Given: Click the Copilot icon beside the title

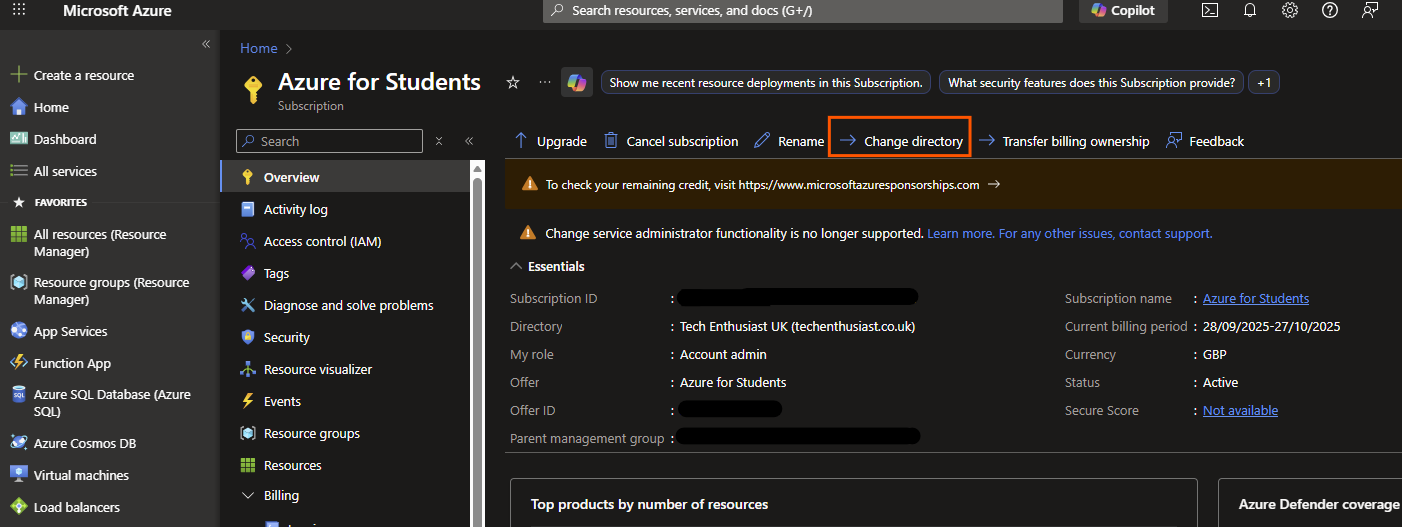Looking at the screenshot, I should pyautogui.click(x=577, y=82).
